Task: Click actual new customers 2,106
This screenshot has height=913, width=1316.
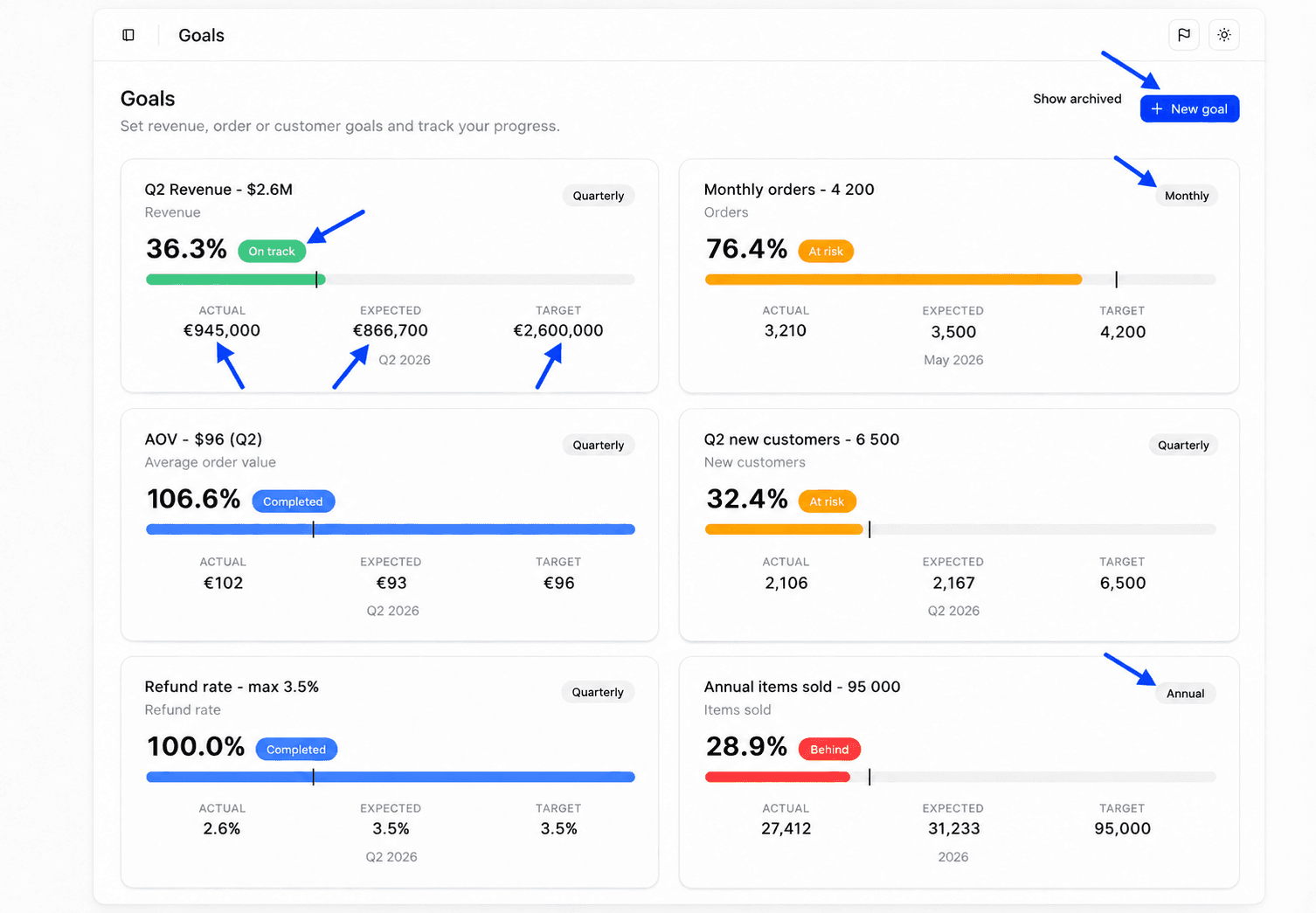Action: tap(786, 583)
